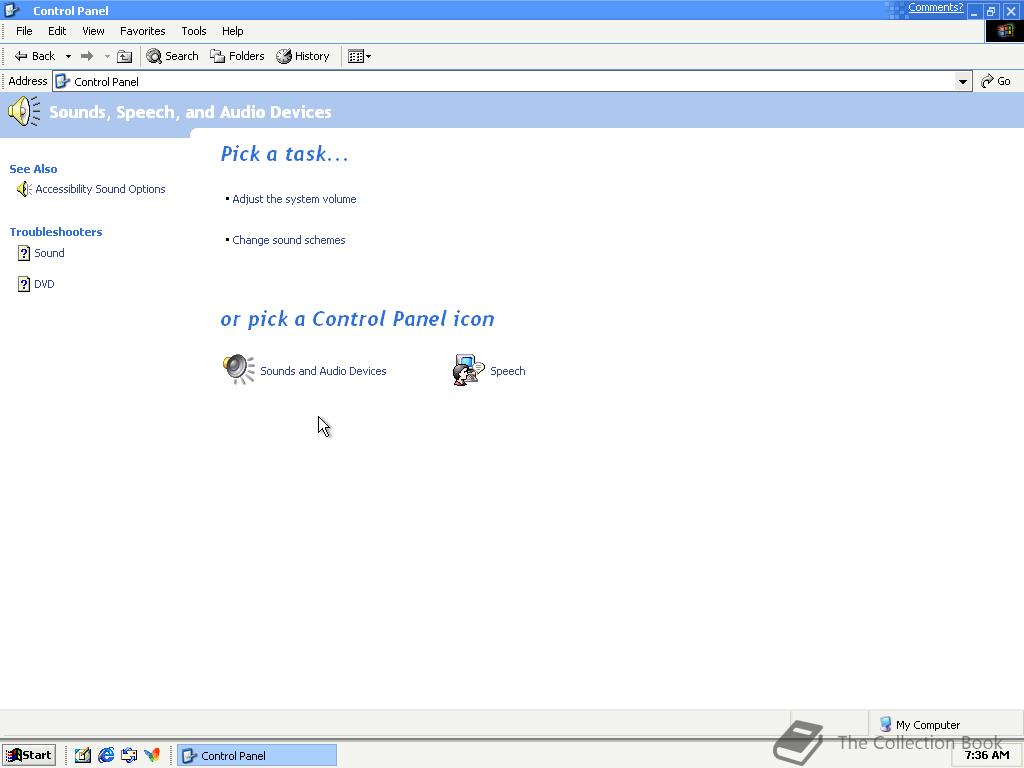Click the Sound troubleshooter help icon
This screenshot has width=1024, height=768.
[x=24, y=253]
